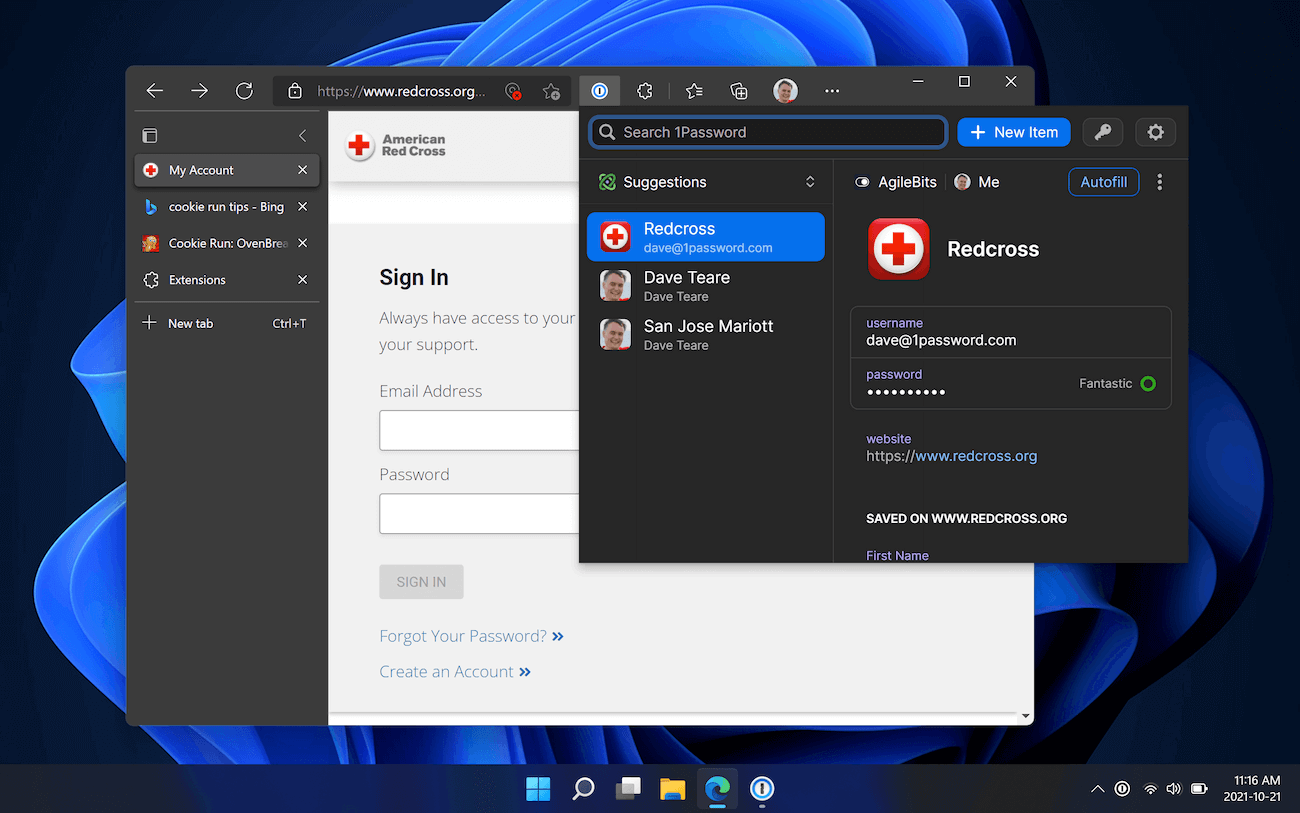
Task: Open the Collections icon in the Edge toolbar
Action: click(739, 91)
